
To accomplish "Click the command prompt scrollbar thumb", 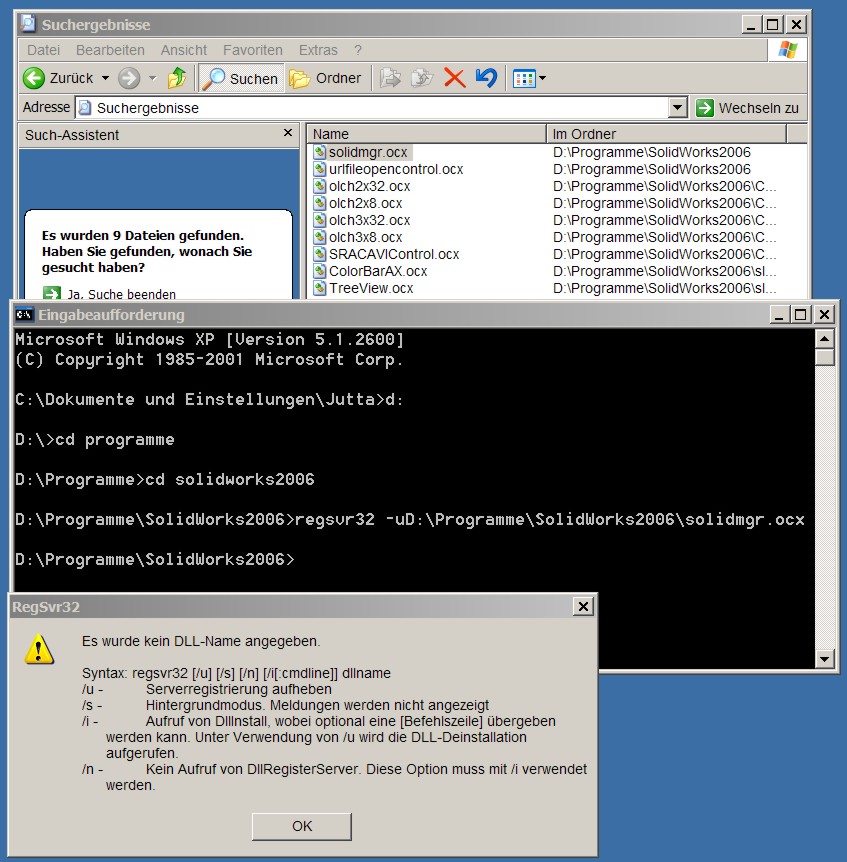I will [x=824, y=357].
